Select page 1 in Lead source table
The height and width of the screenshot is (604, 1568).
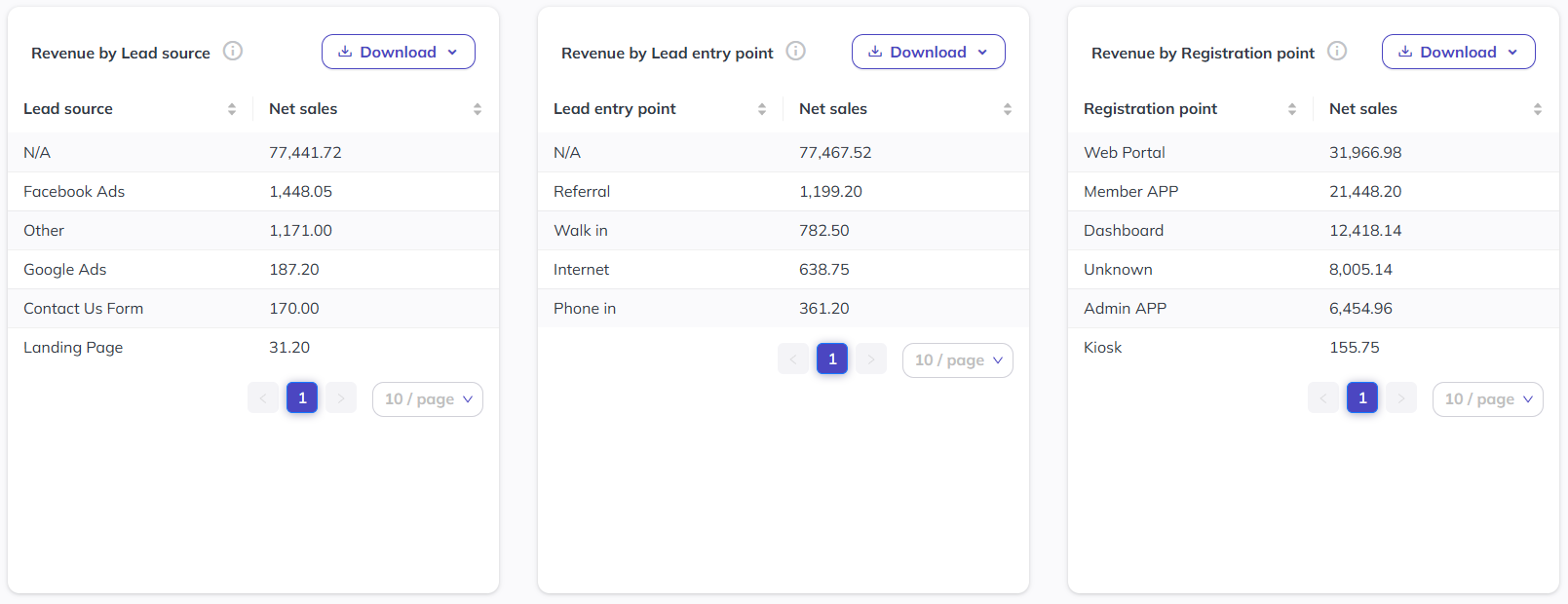[302, 397]
